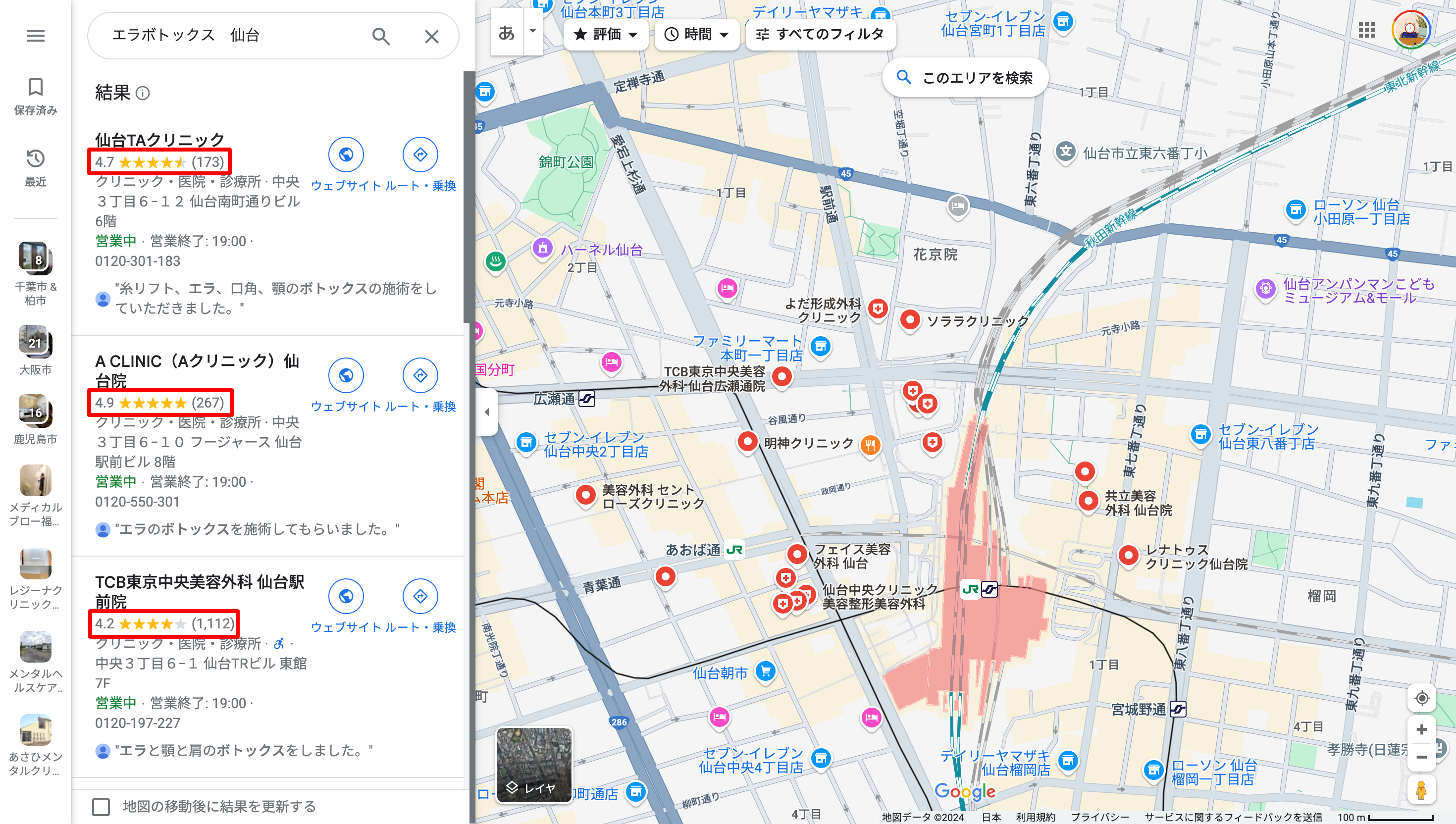Select the Street View pegman
The height and width of the screenshot is (824, 1456).
pos(1421,790)
